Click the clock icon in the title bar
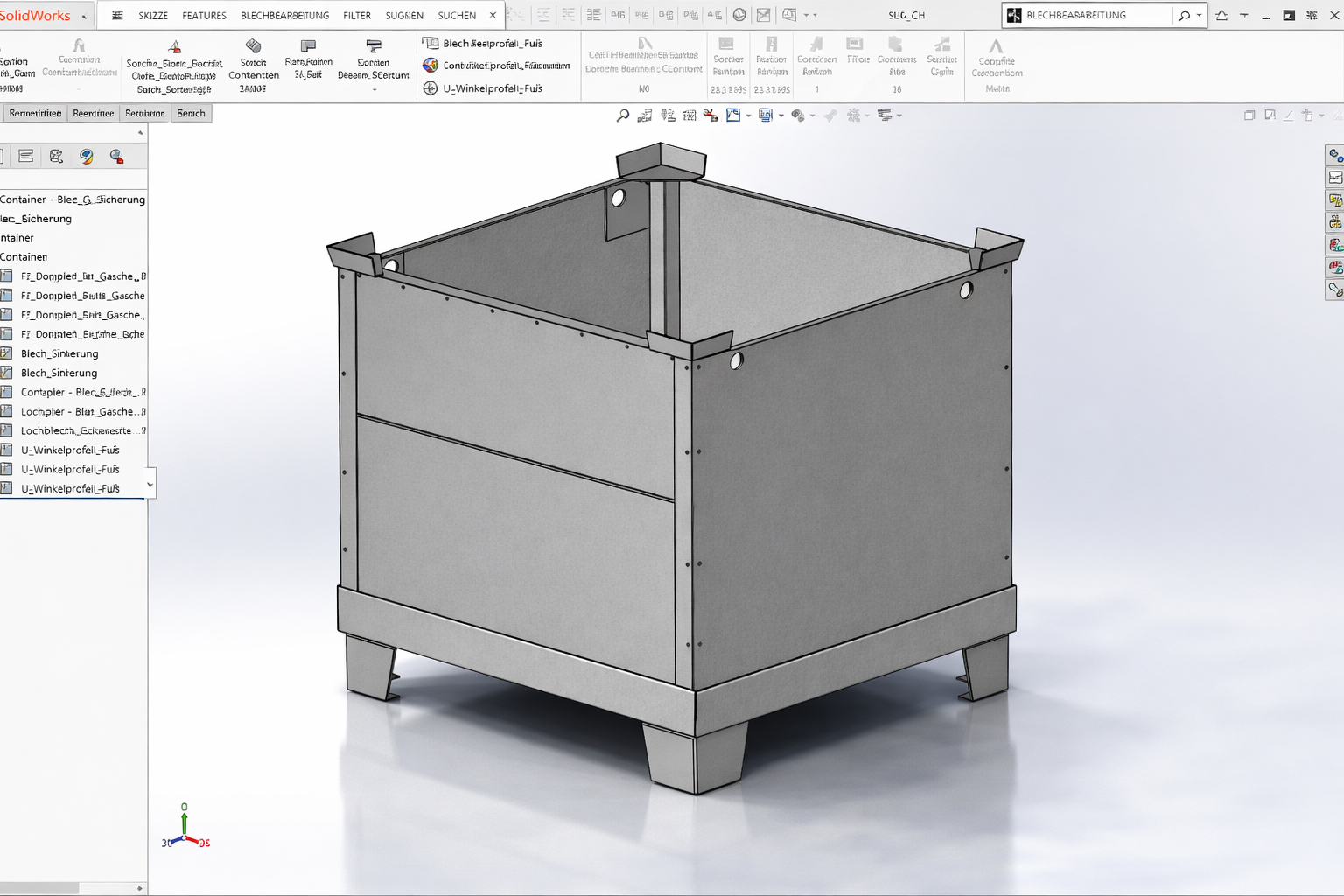The height and width of the screenshot is (896, 1344). [739, 15]
